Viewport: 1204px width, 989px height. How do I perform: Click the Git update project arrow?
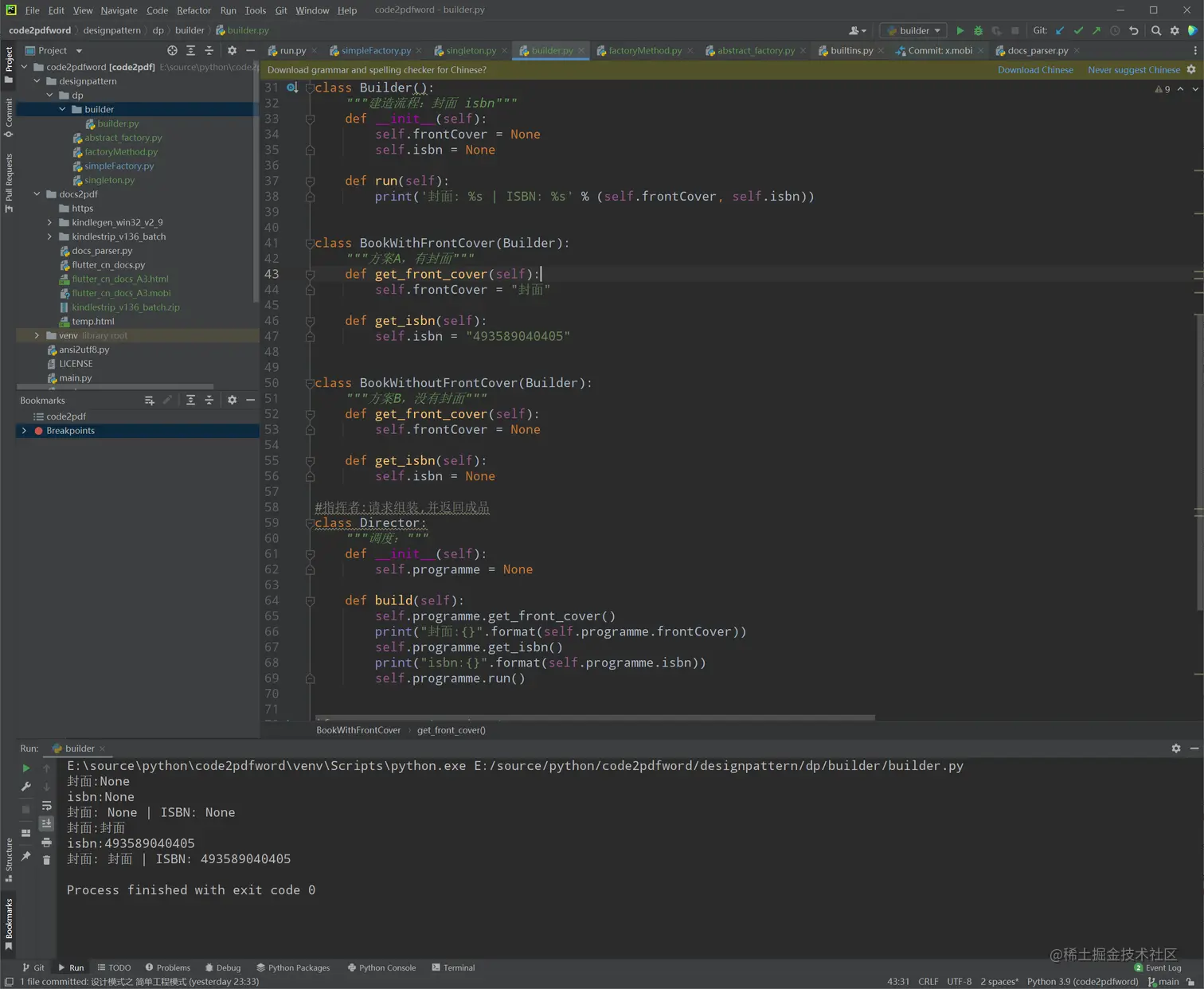(1060, 31)
